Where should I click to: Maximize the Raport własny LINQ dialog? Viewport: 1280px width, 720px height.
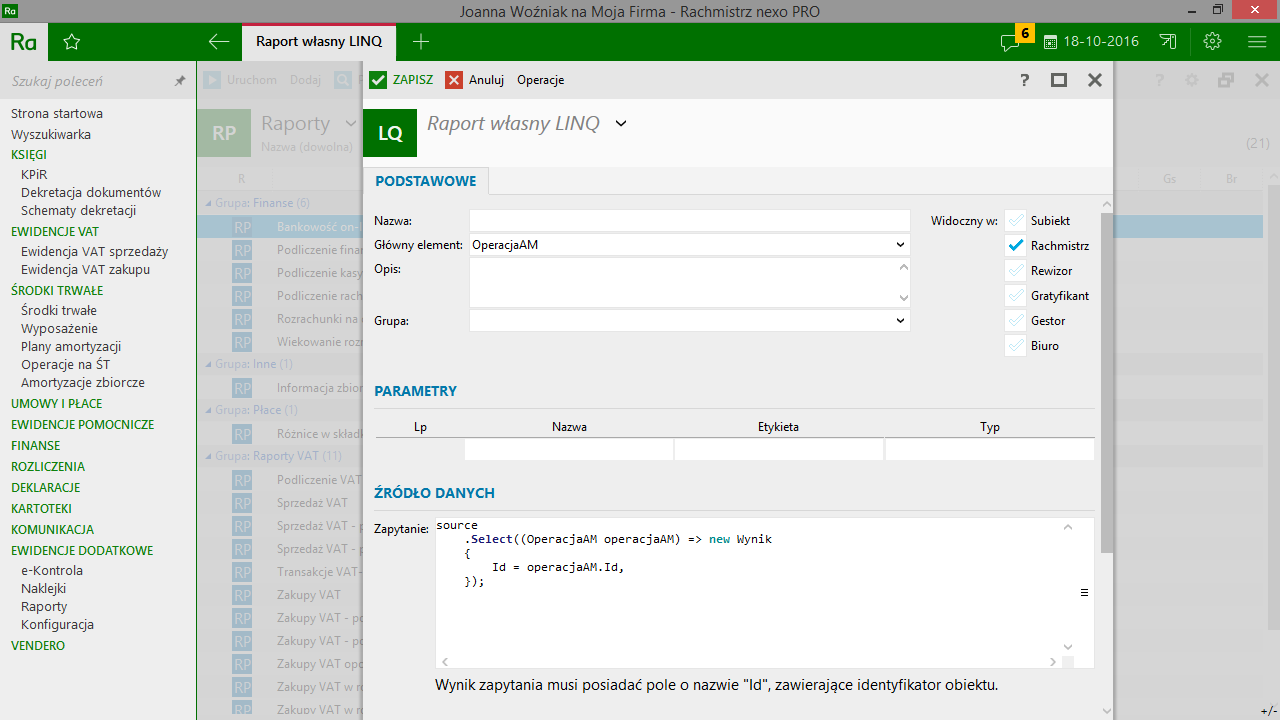click(x=1059, y=80)
